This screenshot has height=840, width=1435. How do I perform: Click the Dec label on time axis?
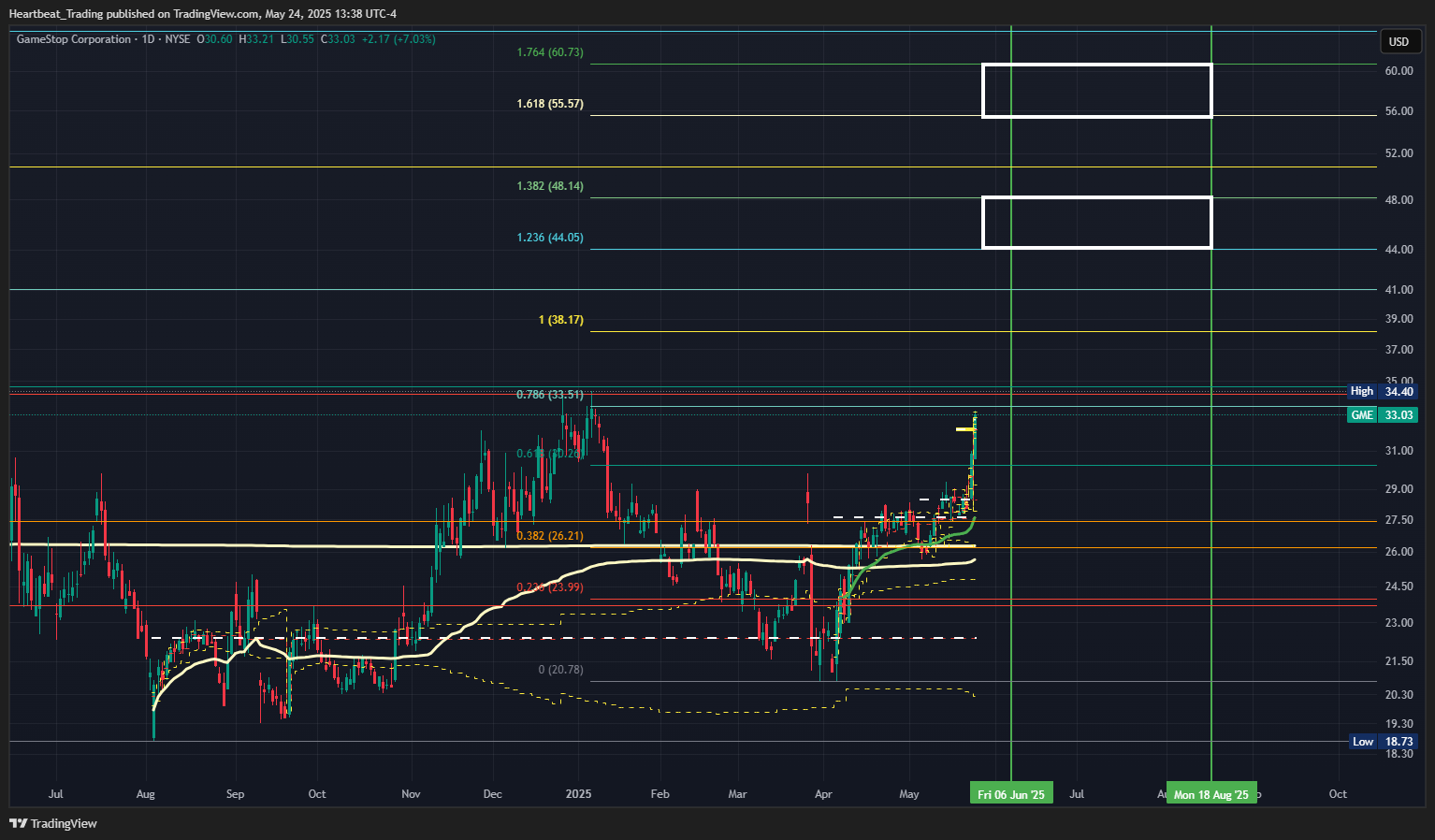coord(492,794)
